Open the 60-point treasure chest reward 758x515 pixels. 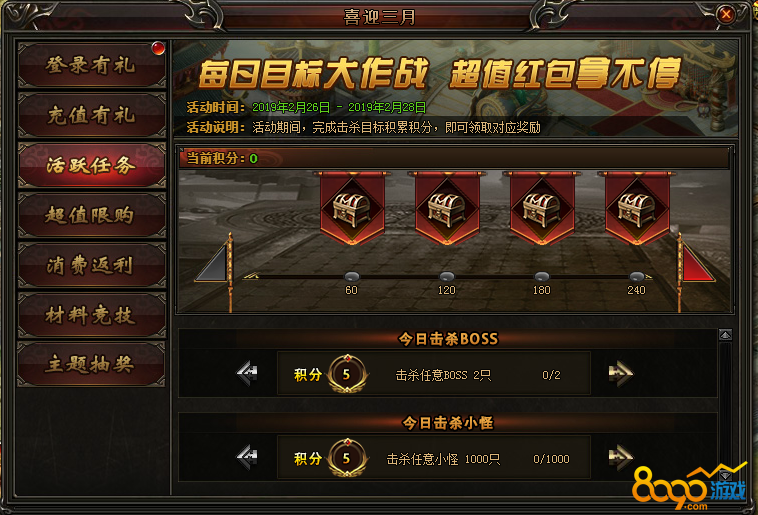tap(351, 208)
